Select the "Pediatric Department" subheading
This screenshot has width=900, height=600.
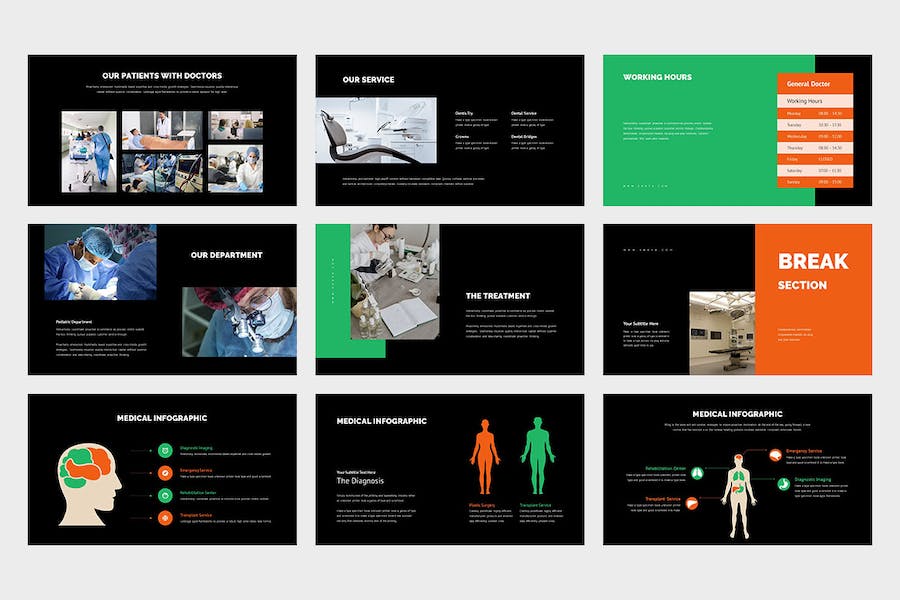(x=74, y=322)
